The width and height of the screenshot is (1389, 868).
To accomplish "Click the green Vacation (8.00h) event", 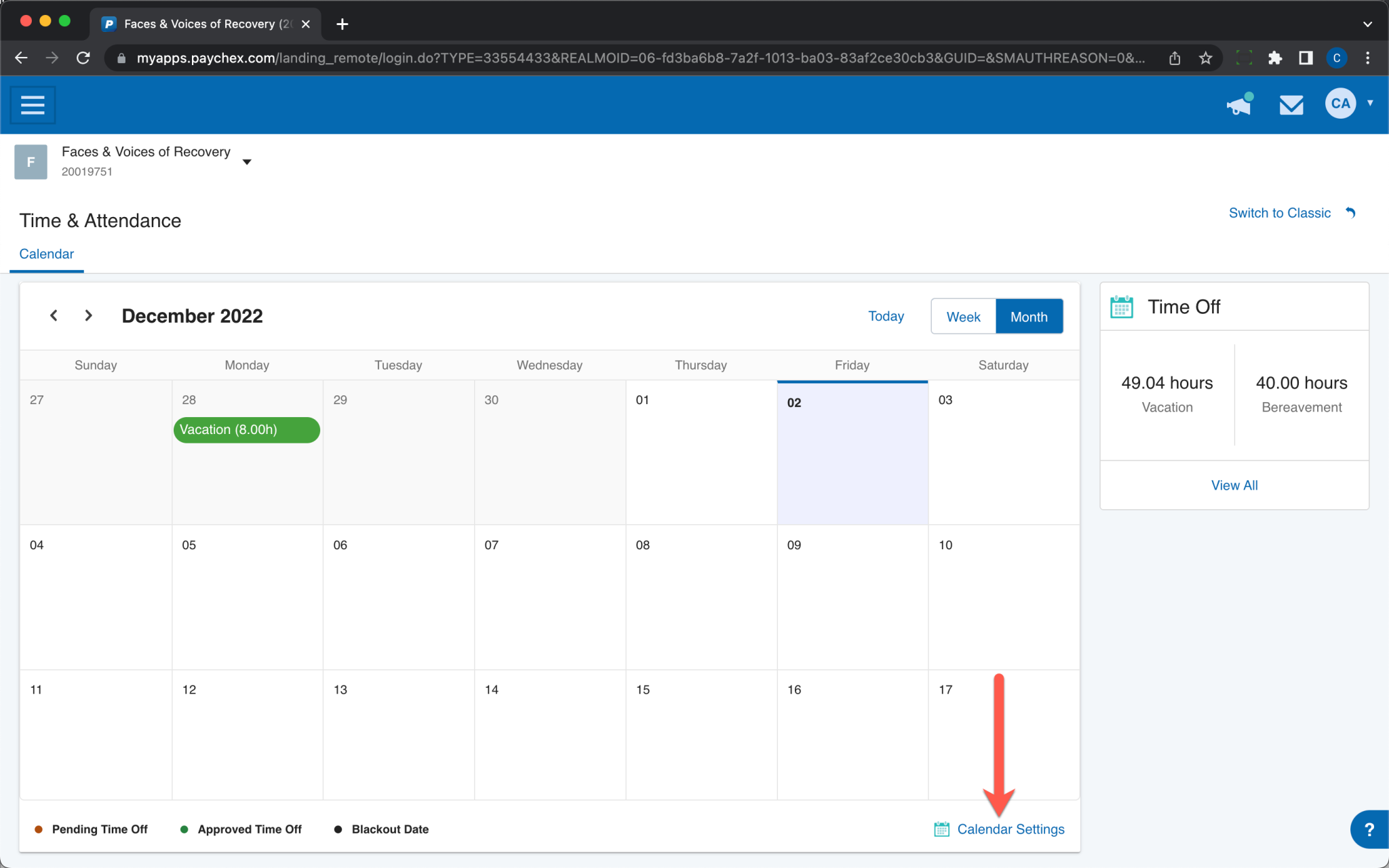I will (246, 430).
